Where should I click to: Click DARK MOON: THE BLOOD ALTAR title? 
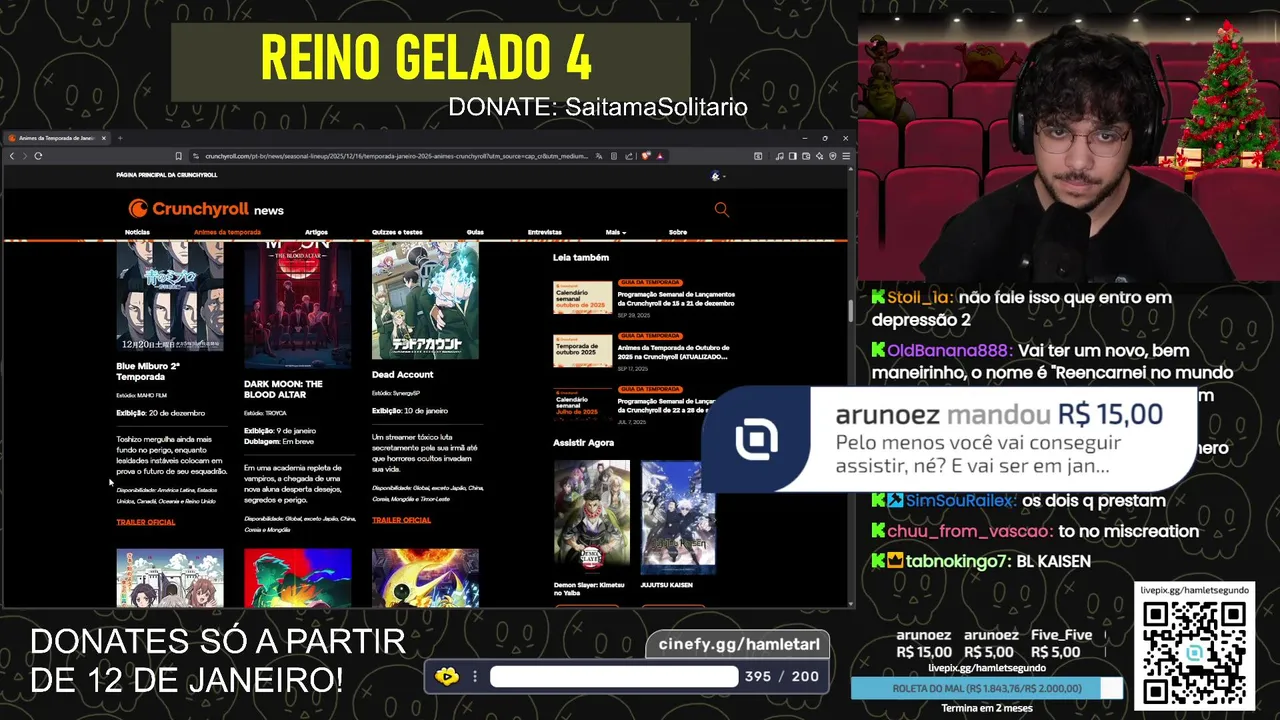(283, 388)
